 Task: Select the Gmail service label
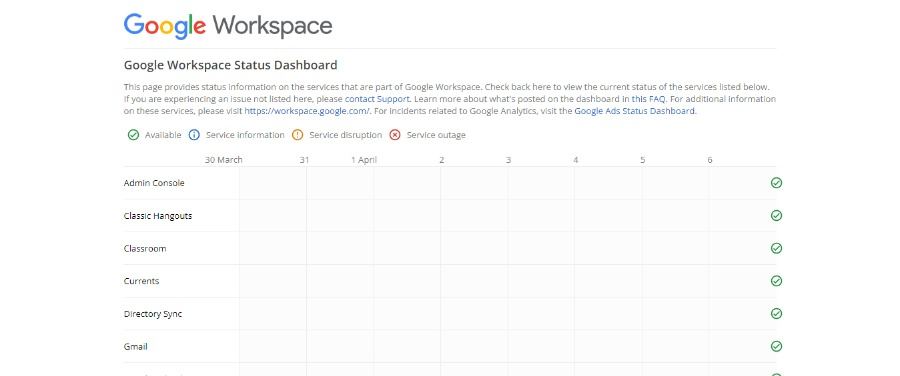(x=136, y=347)
